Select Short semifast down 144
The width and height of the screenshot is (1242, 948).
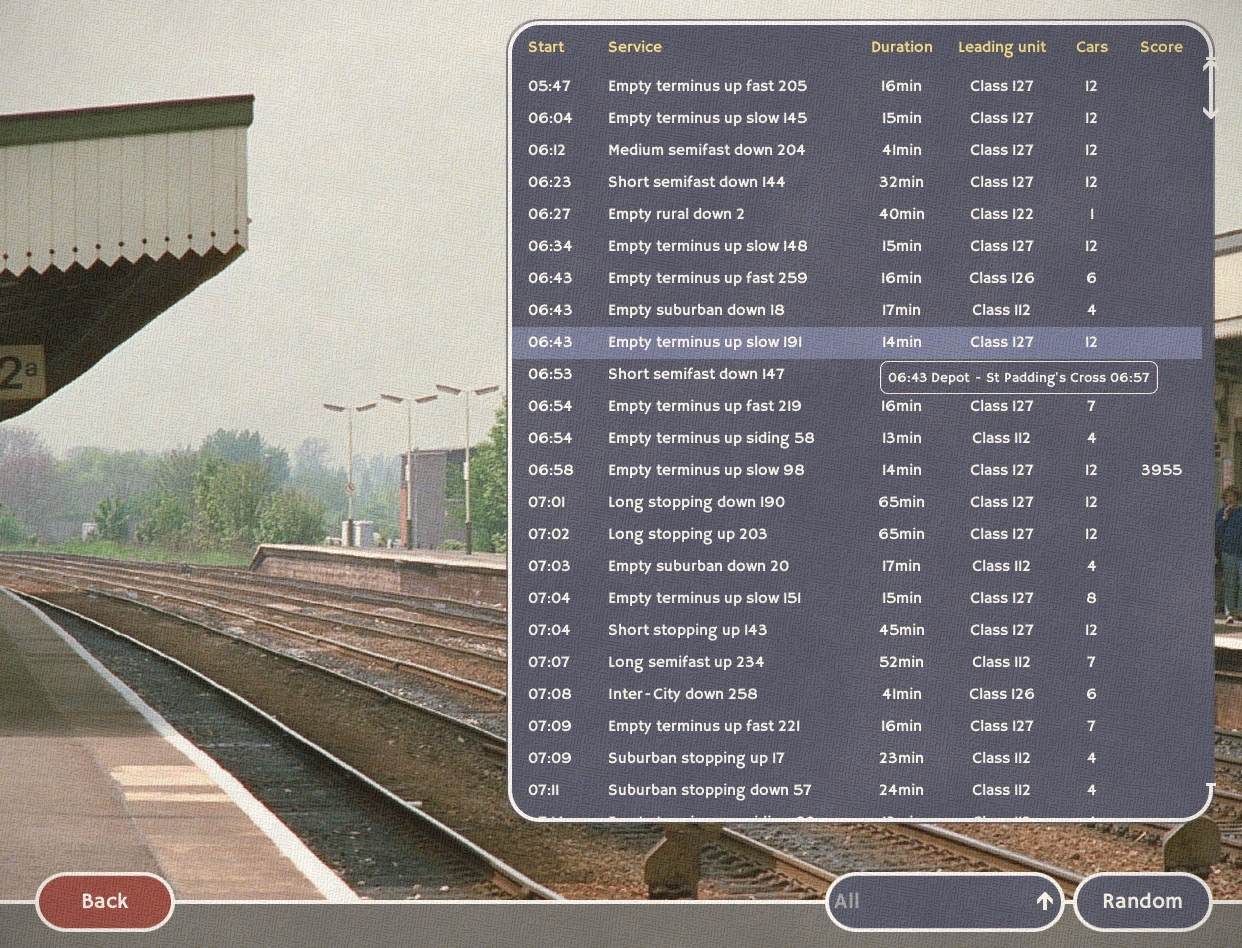tap(857, 182)
